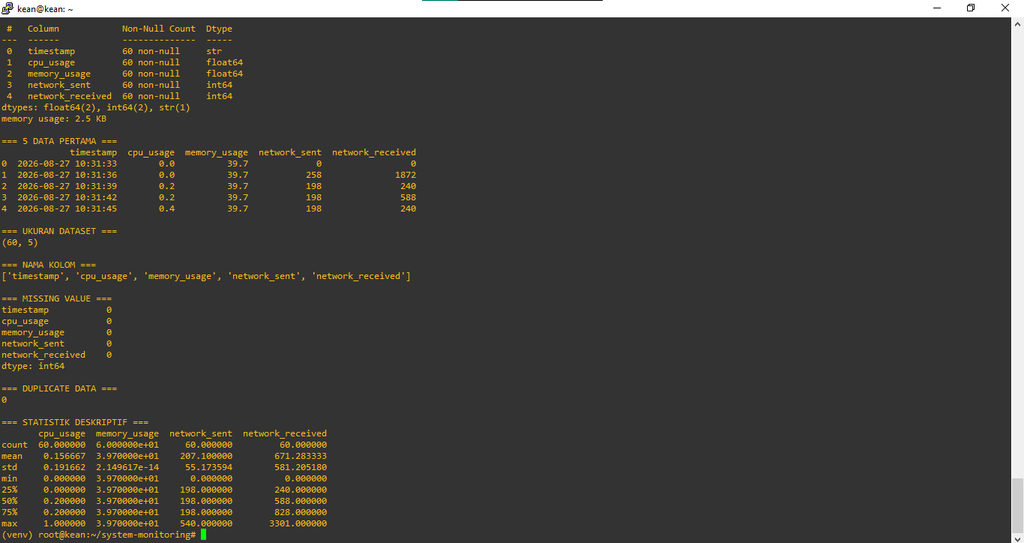
Task: Click the network_sent value '258'
Action: pos(313,175)
